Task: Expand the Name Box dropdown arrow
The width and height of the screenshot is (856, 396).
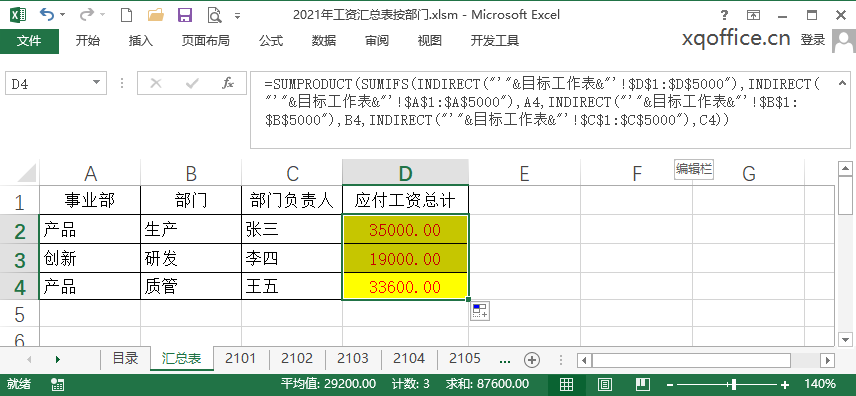Action: pos(97,82)
